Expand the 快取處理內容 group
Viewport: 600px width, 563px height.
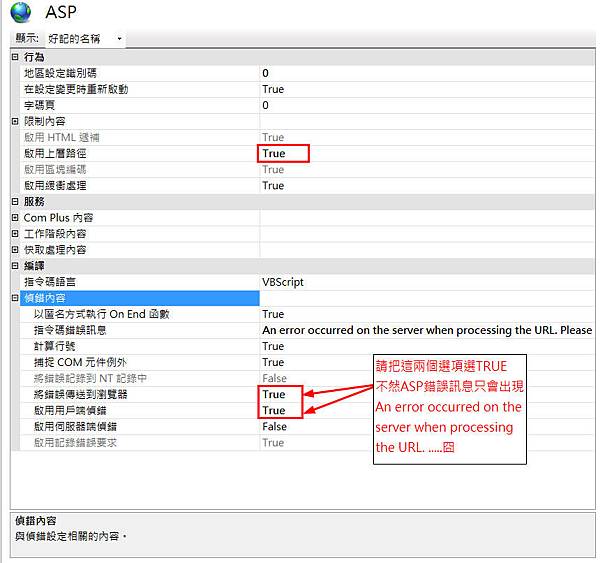pos(15,250)
